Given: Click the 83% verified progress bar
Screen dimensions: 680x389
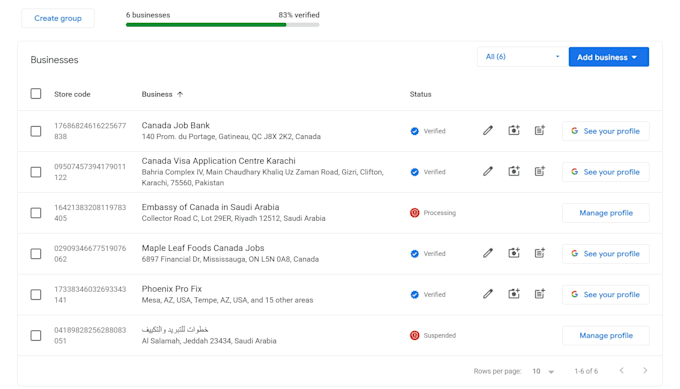Looking at the screenshot, I should pyautogui.click(x=222, y=25).
